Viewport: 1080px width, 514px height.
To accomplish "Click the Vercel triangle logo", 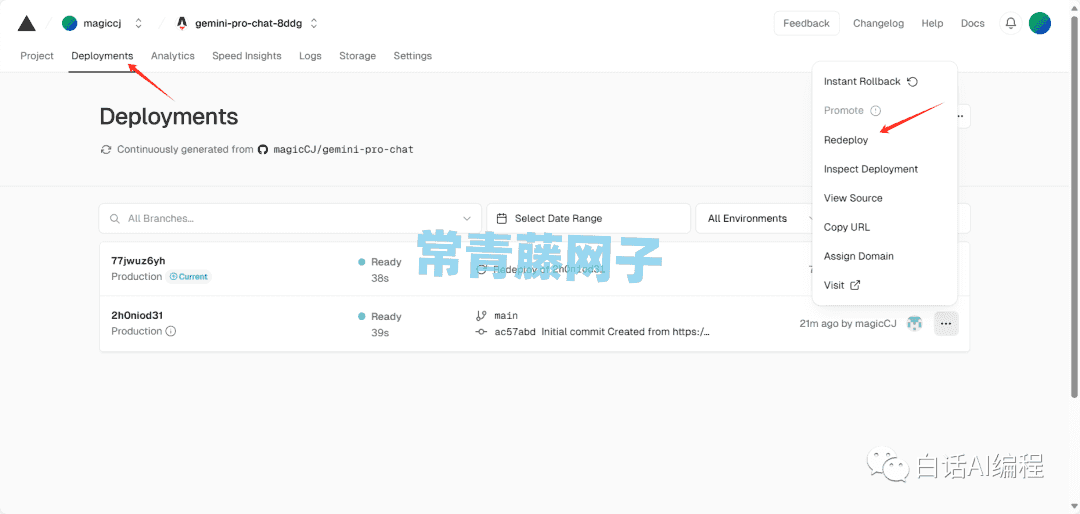I will coord(26,23).
